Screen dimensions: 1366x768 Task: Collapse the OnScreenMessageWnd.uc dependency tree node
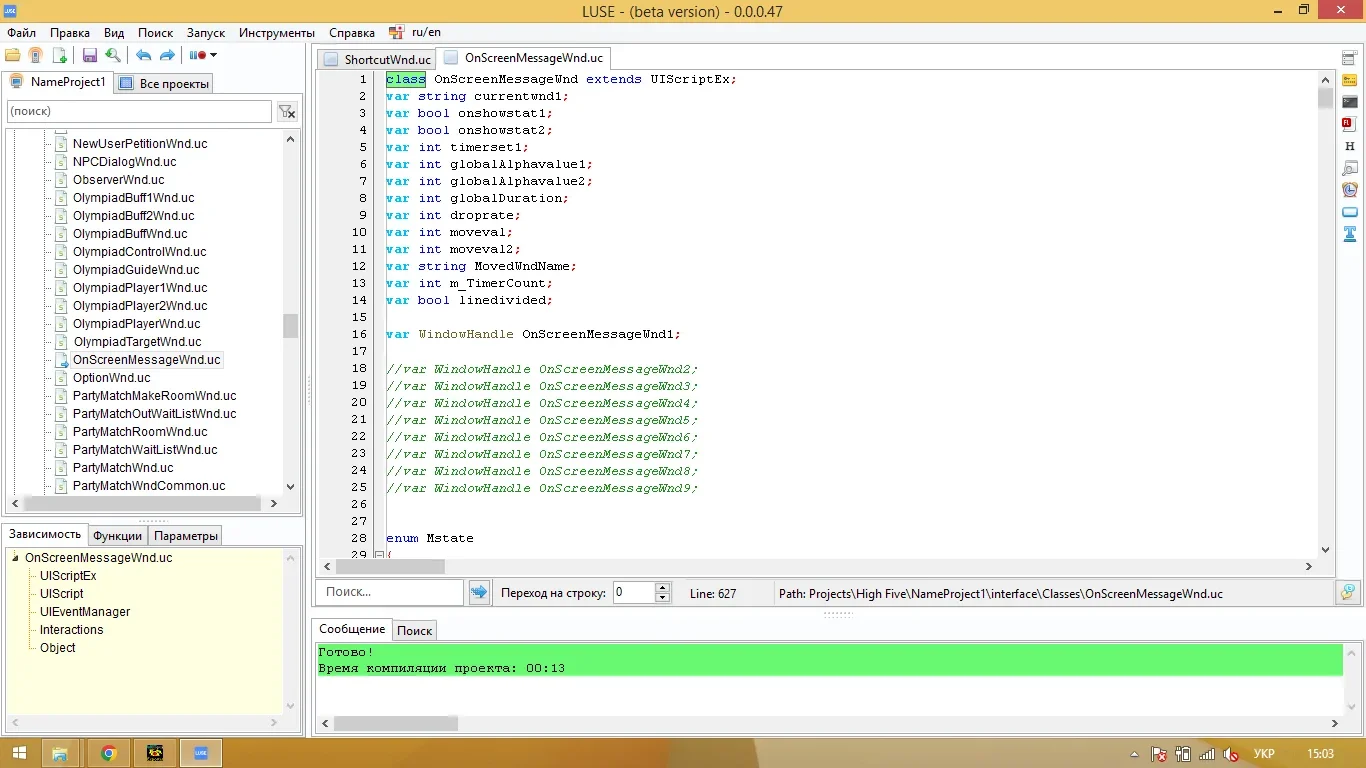(x=16, y=558)
